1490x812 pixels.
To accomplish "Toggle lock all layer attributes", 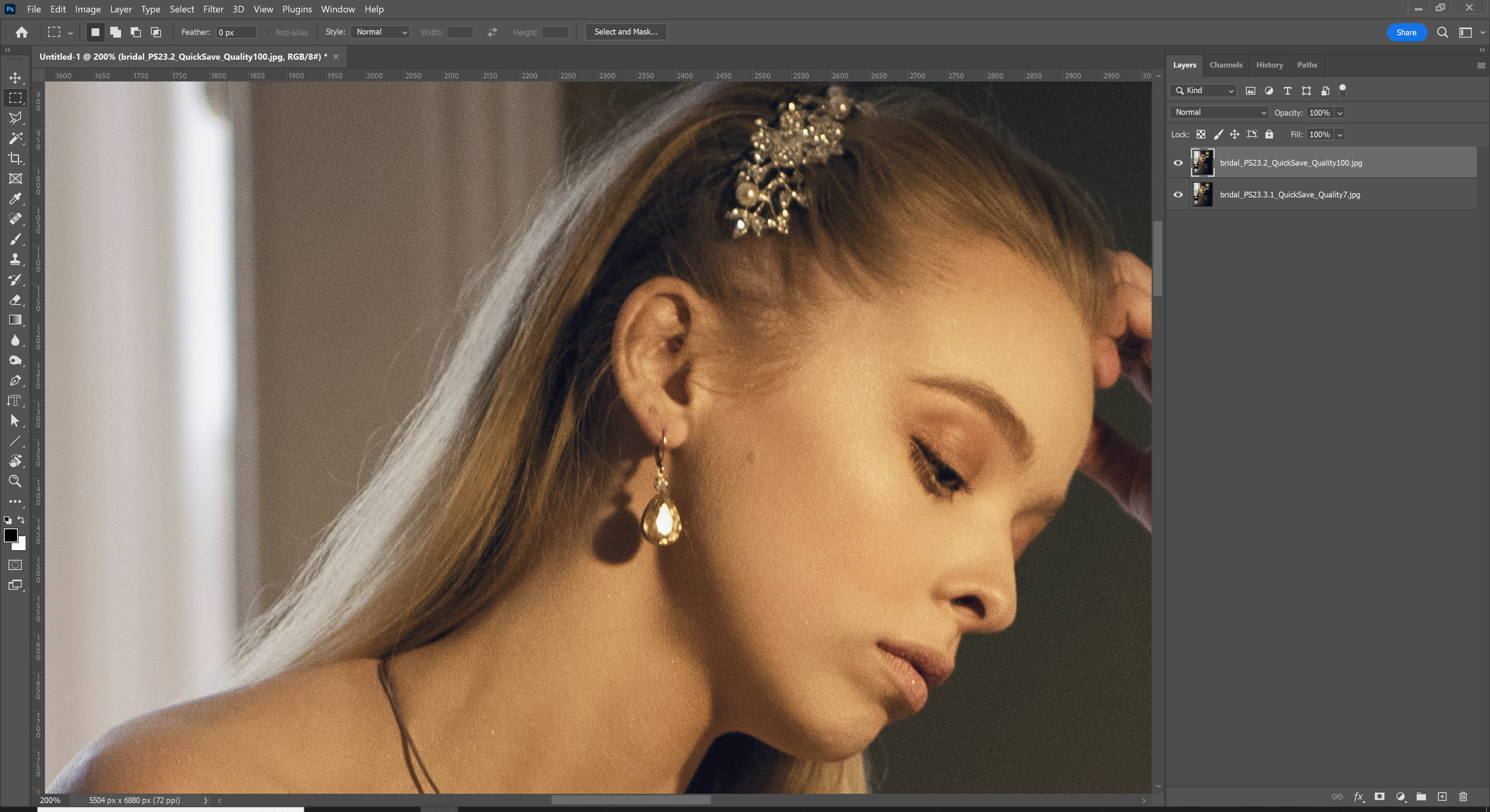I will [1269, 134].
